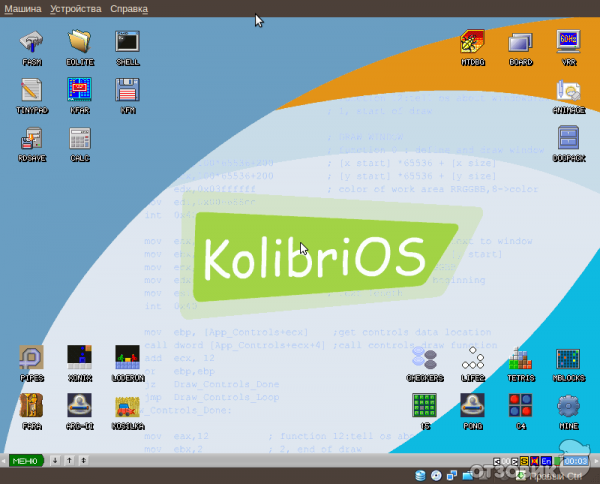This screenshot has height=484, width=600.
Task: Click the 00:03 taskbar clock
Action: click(x=576, y=461)
